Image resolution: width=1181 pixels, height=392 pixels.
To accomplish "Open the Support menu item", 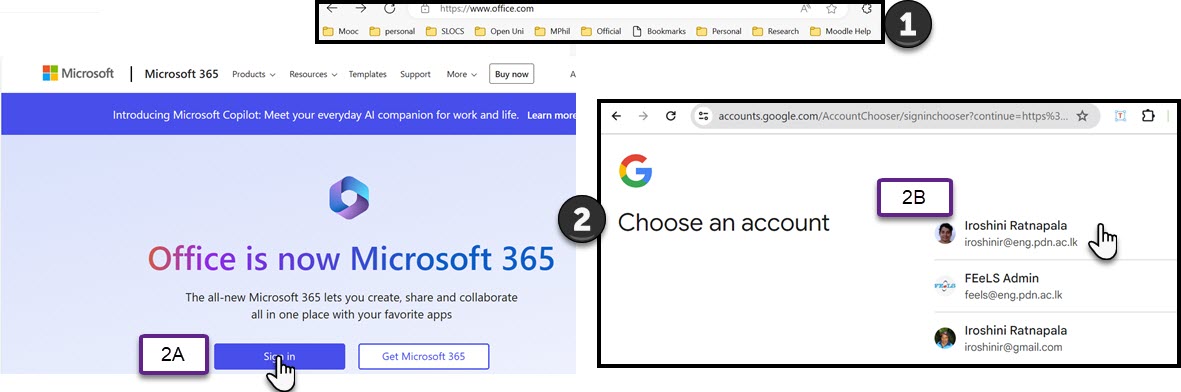I will (x=415, y=74).
